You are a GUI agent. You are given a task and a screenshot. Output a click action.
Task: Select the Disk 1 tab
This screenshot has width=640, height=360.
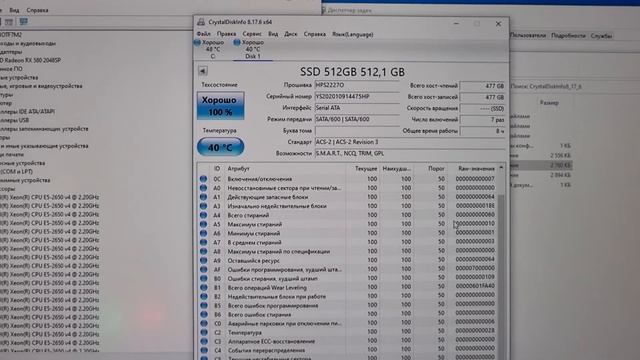tap(253, 49)
